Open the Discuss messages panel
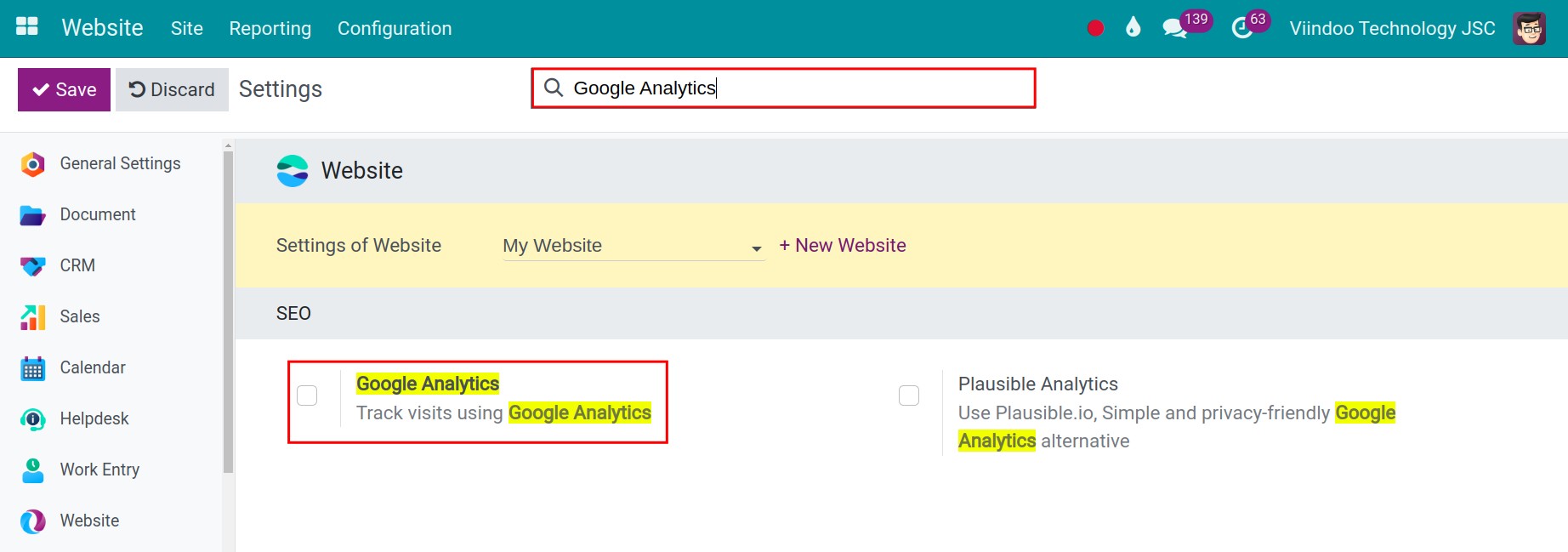The width and height of the screenshot is (1568, 552). coord(1176,28)
